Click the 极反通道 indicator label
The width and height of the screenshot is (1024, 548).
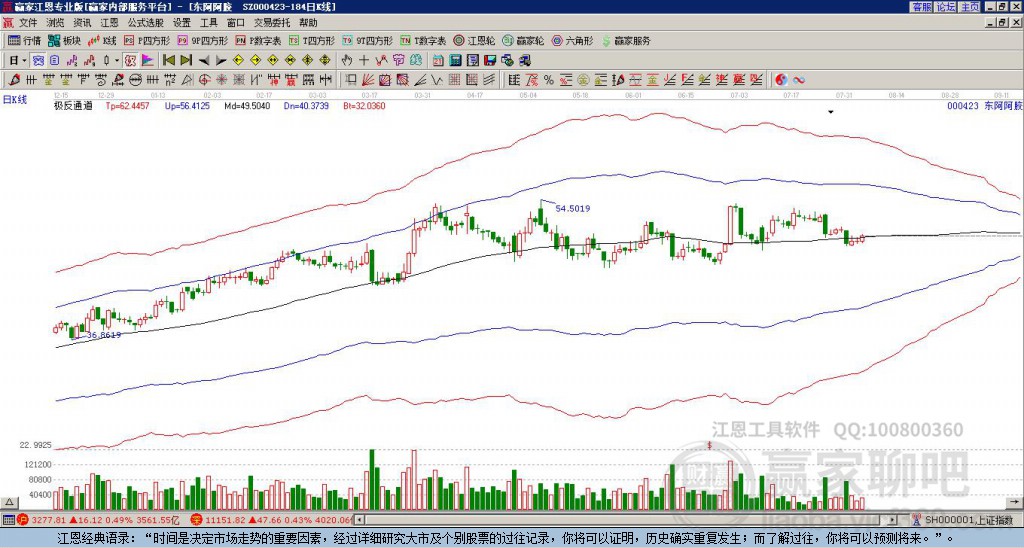tap(73, 105)
